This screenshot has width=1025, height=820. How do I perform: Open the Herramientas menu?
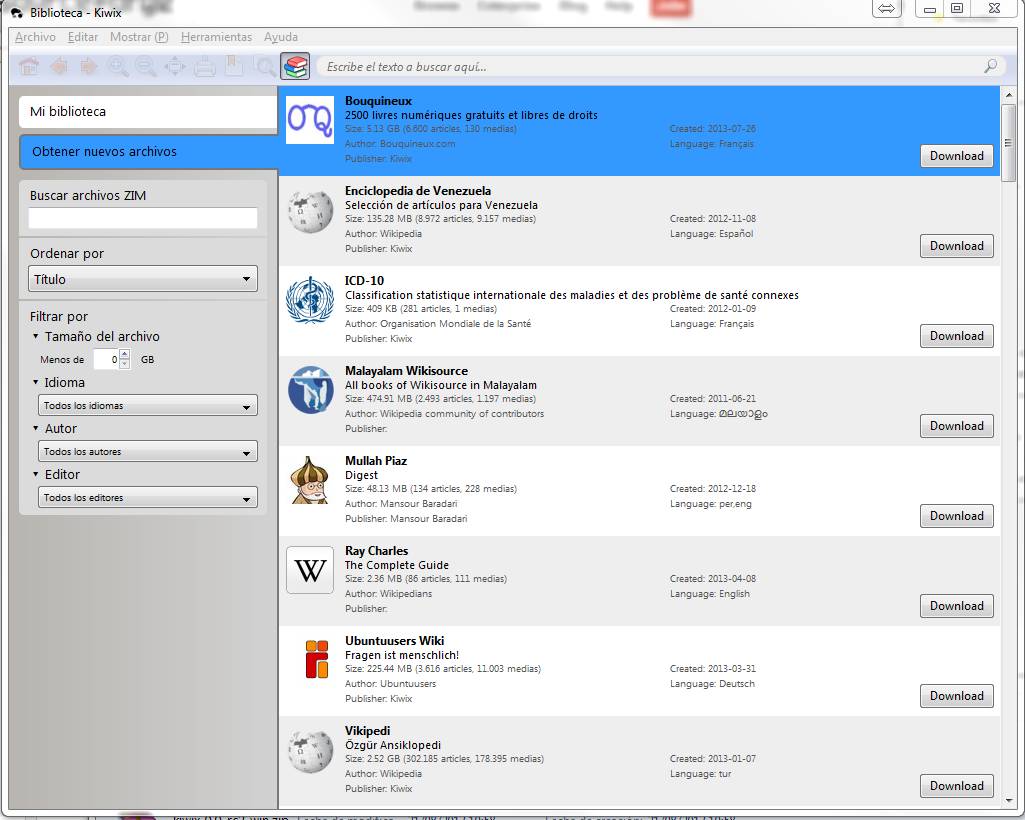[x=216, y=37]
